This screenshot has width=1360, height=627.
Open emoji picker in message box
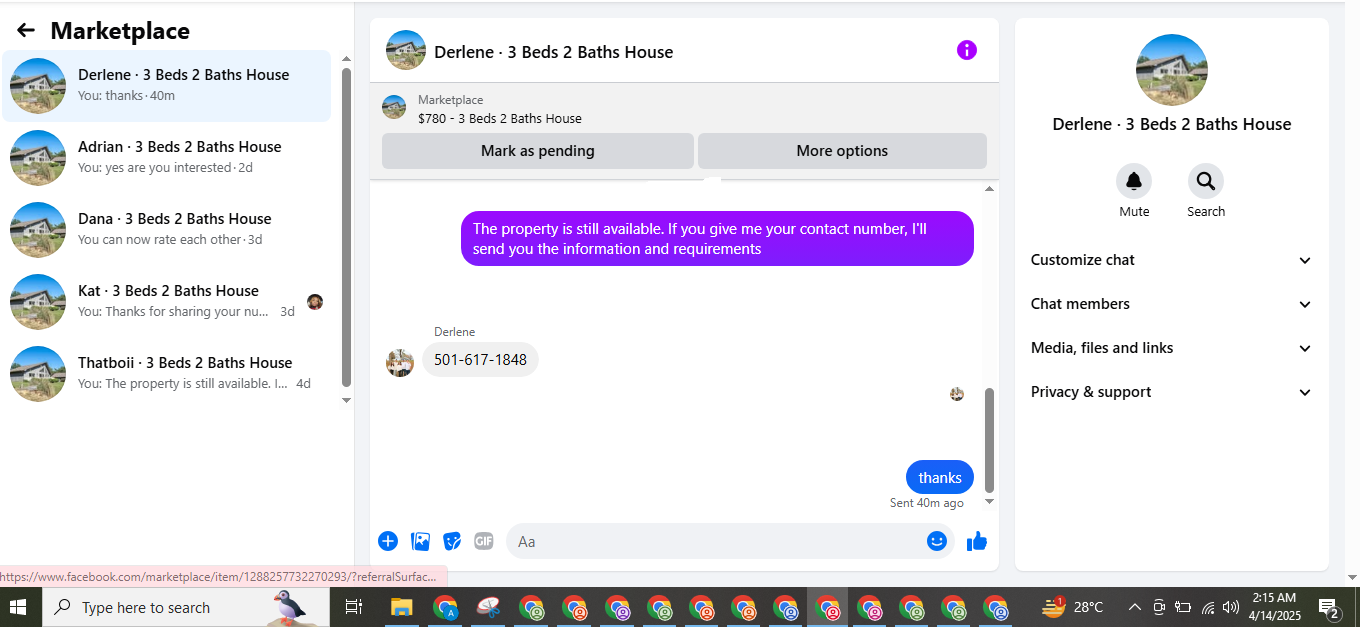(x=937, y=541)
